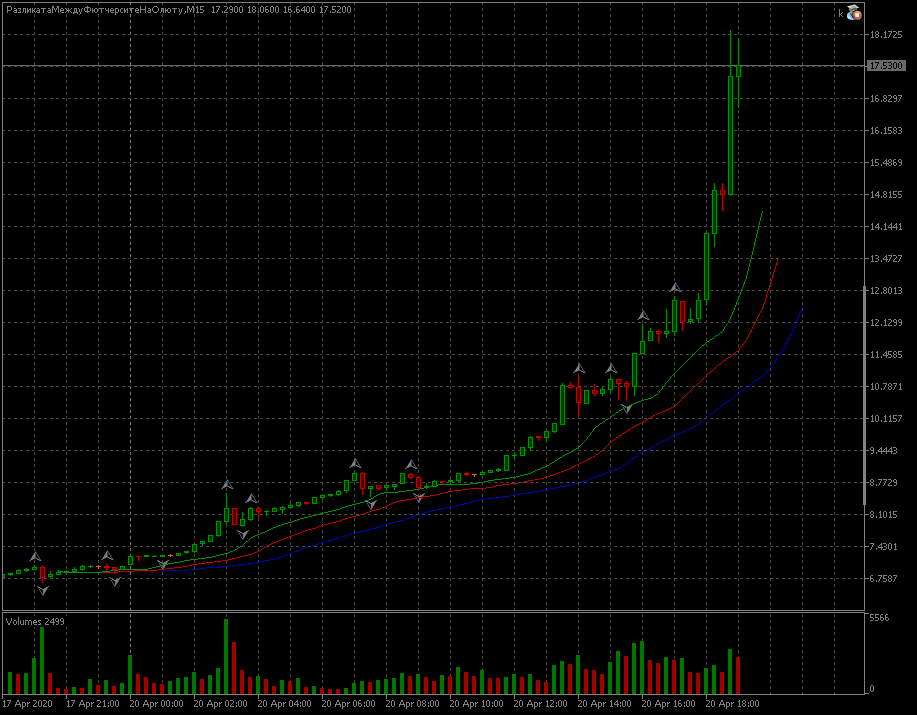Click the 10.1157 price scale level
Image resolution: width=917 pixels, height=715 pixels.
point(886,419)
